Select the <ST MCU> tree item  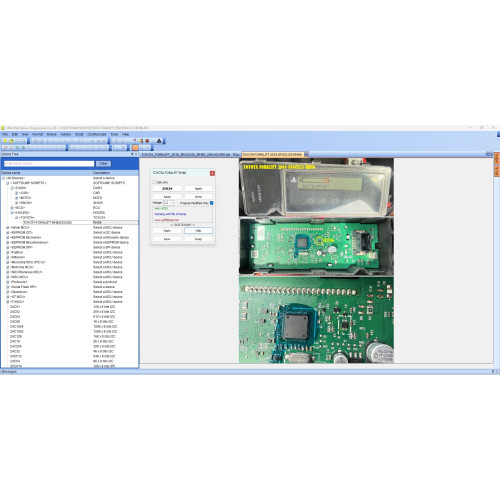pyautogui.click(x=18, y=297)
